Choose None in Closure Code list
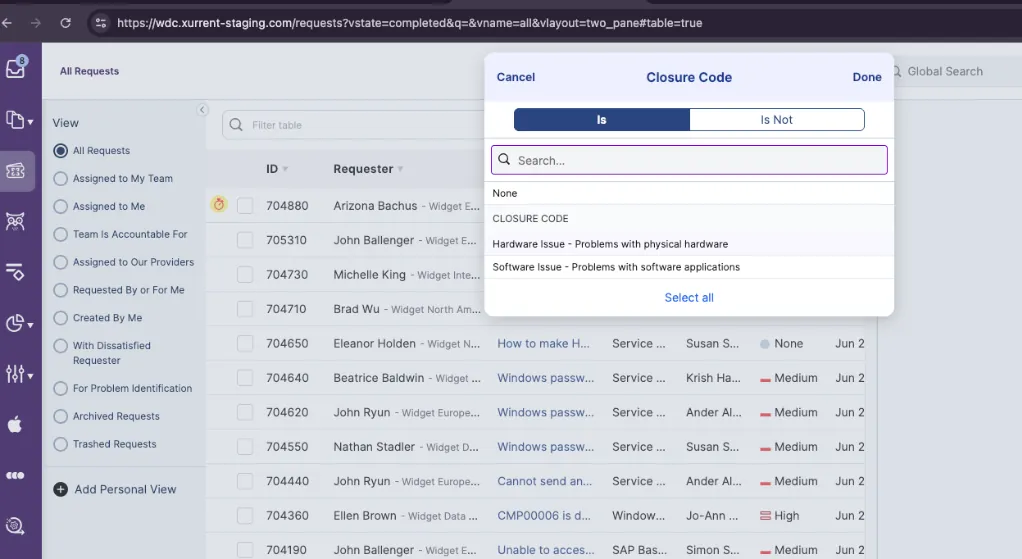1022x559 pixels. point(689,194)
